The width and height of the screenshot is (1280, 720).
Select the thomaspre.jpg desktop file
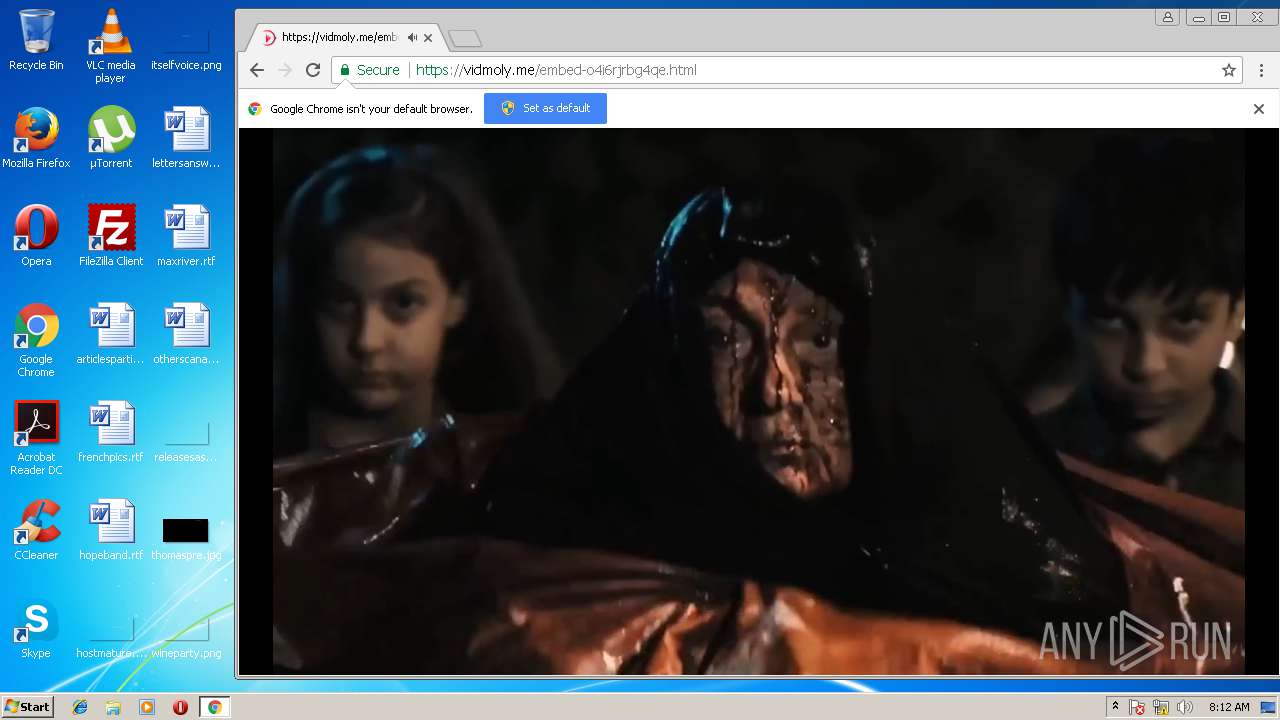(186, 538)
